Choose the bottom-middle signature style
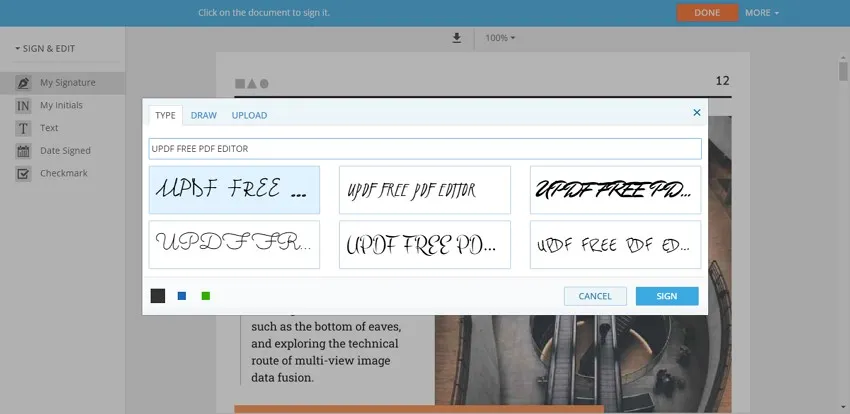This screenshot has width=850, height=414. (424, 244)
